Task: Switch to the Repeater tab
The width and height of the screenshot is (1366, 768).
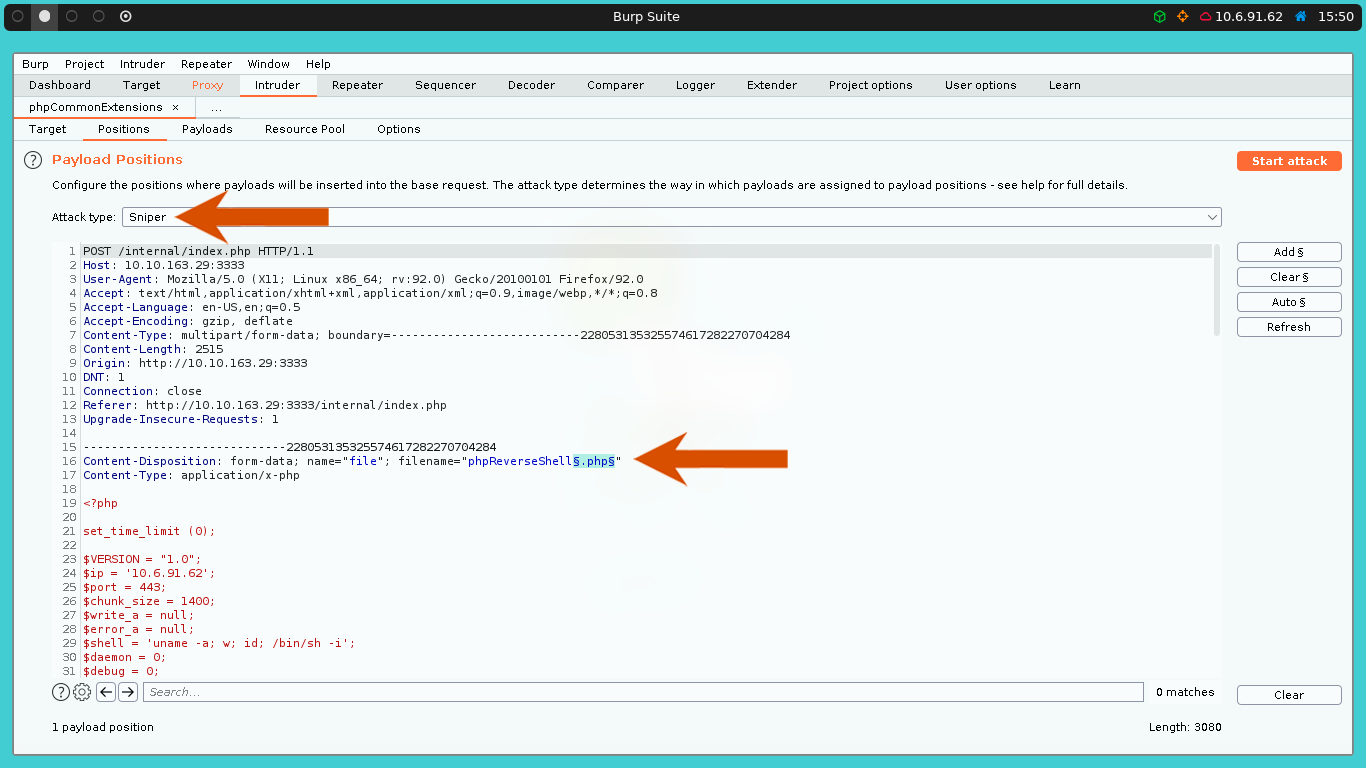Action: click(x=357, y=85)
